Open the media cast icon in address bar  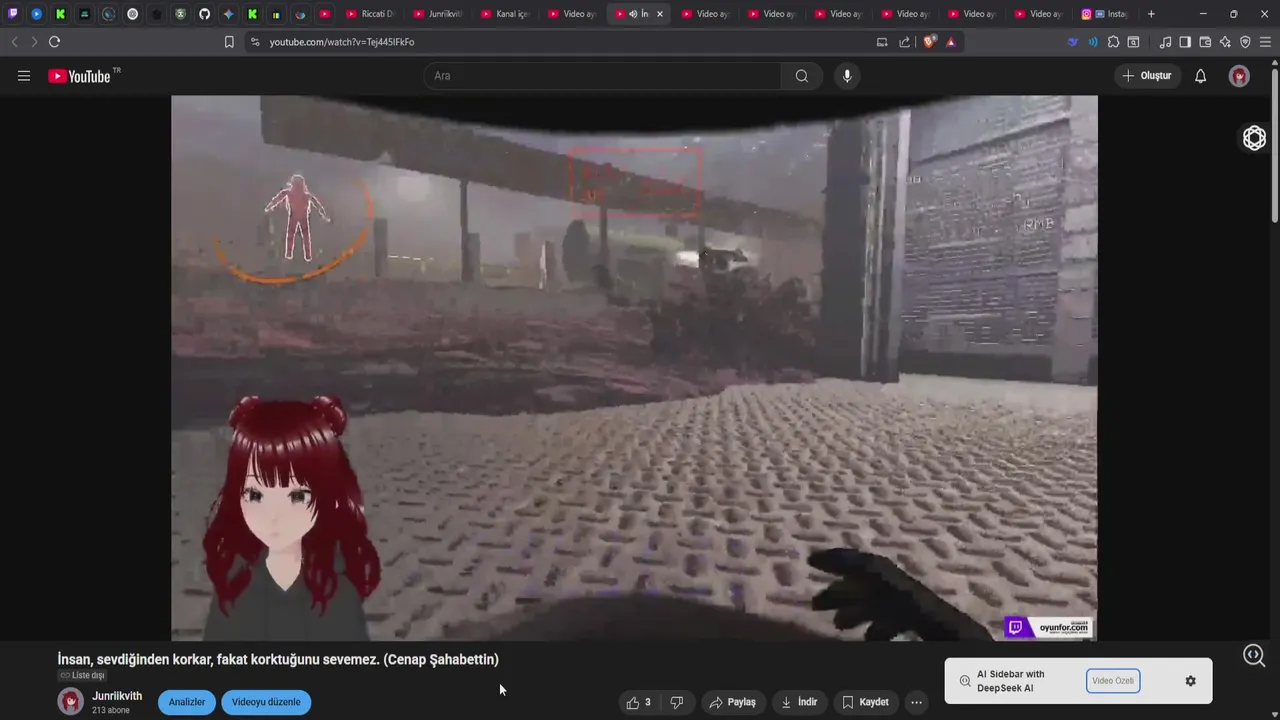[x=882, y=42]
